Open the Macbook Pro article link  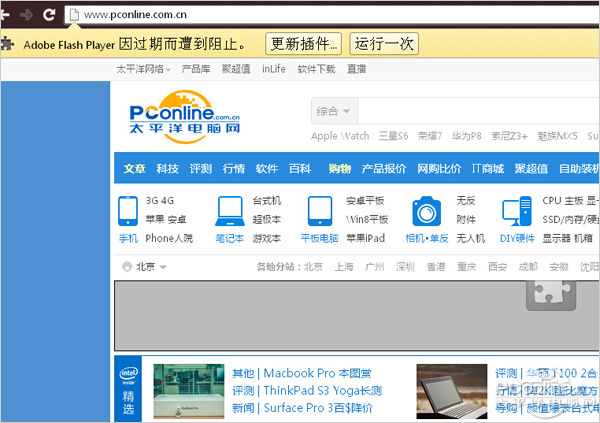pyautogui.click(x=302, y=373)
